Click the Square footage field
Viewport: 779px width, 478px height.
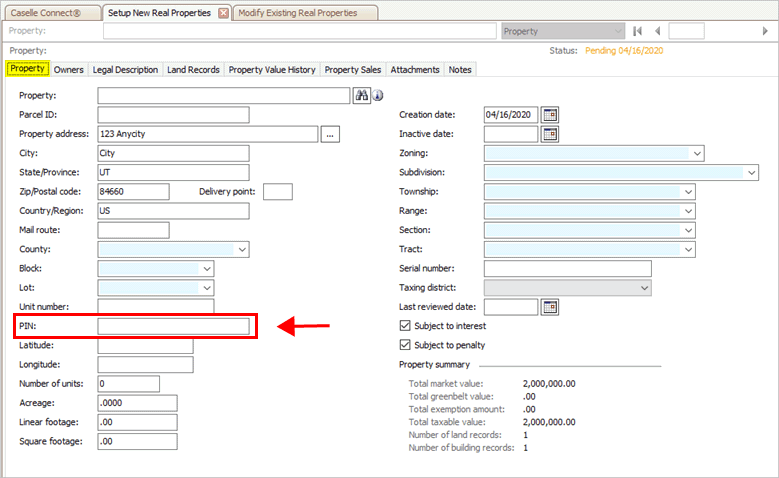pyautogui.click(x=137, y=441)
